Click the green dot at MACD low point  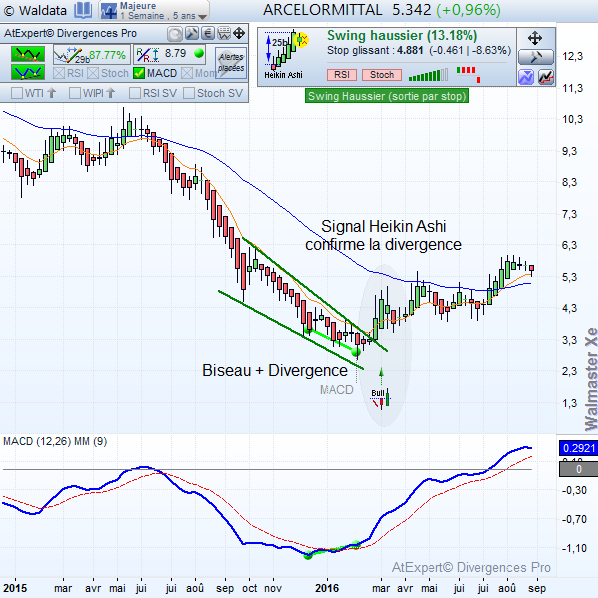(x=308, y=555)
